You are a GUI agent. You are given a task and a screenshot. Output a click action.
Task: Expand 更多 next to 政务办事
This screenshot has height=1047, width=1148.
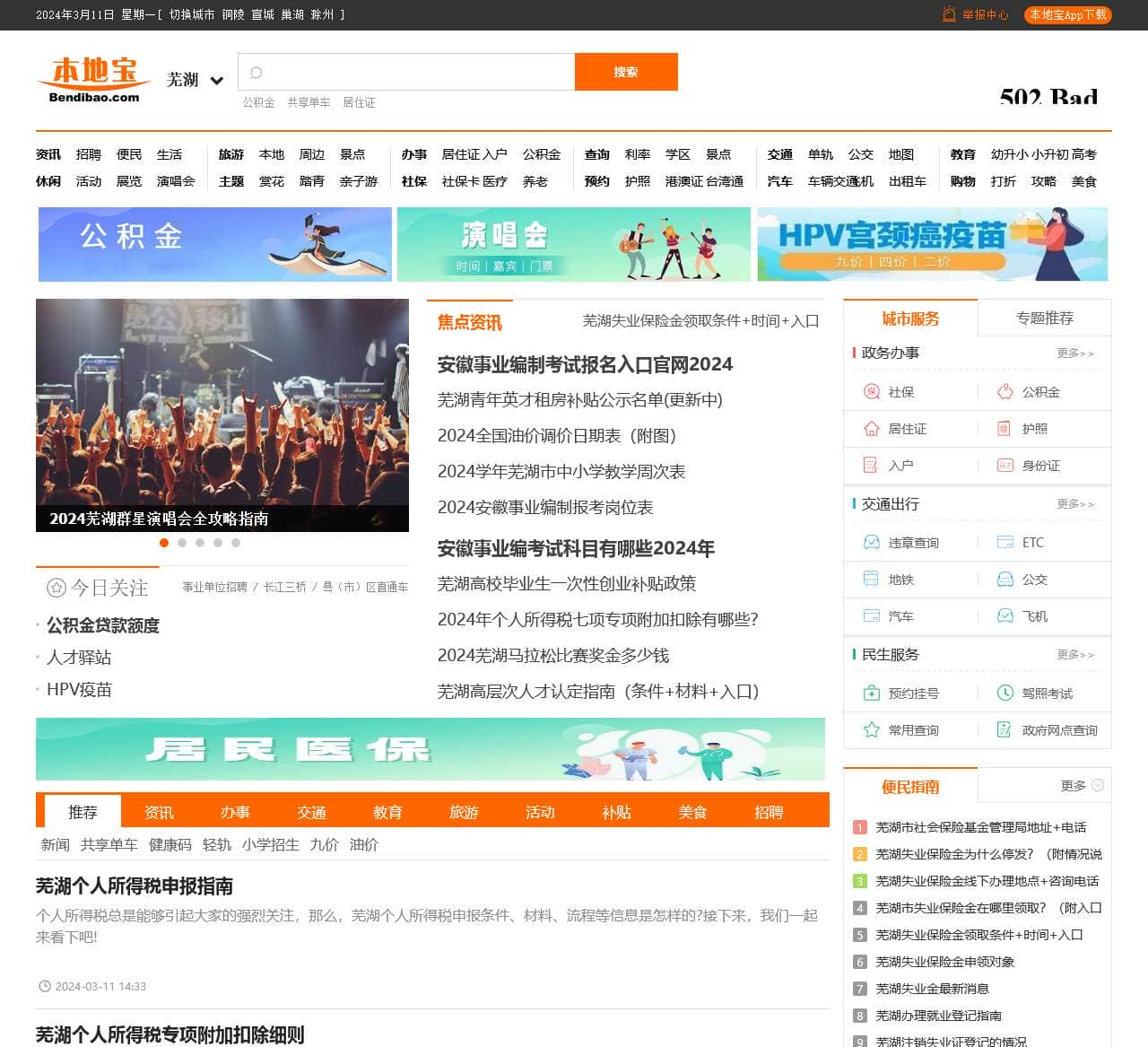(1074, 353)
